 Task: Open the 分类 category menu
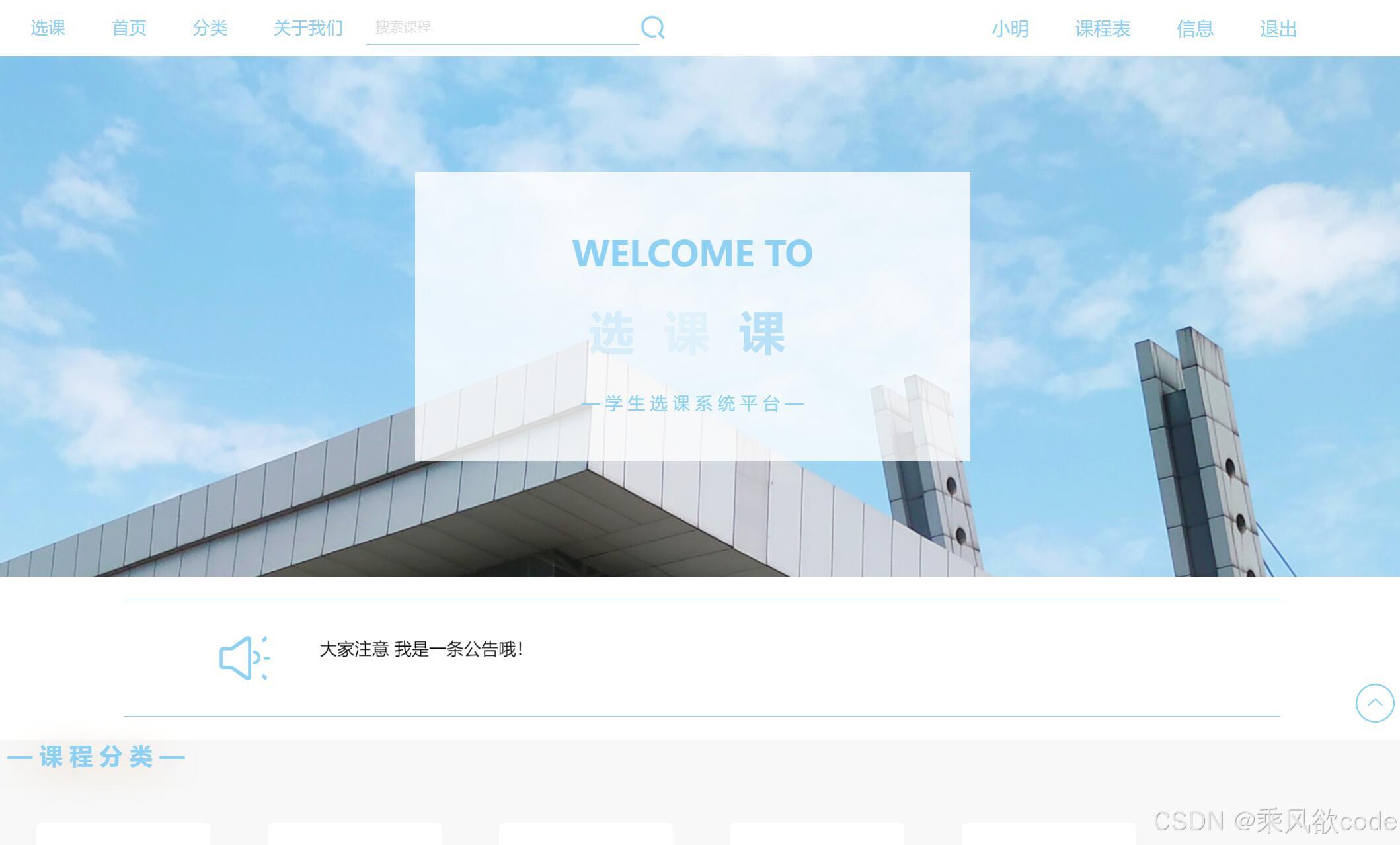tap(211, 28)
